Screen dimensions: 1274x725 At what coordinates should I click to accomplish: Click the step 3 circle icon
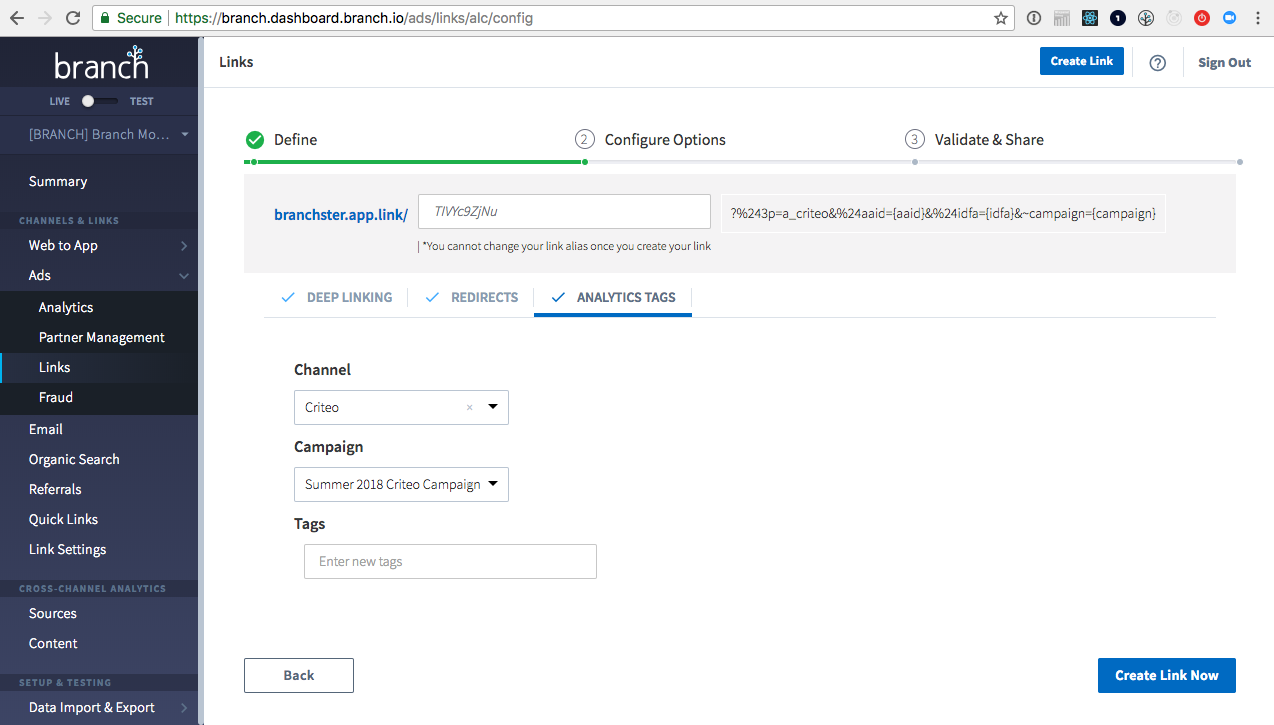point(915,140)
